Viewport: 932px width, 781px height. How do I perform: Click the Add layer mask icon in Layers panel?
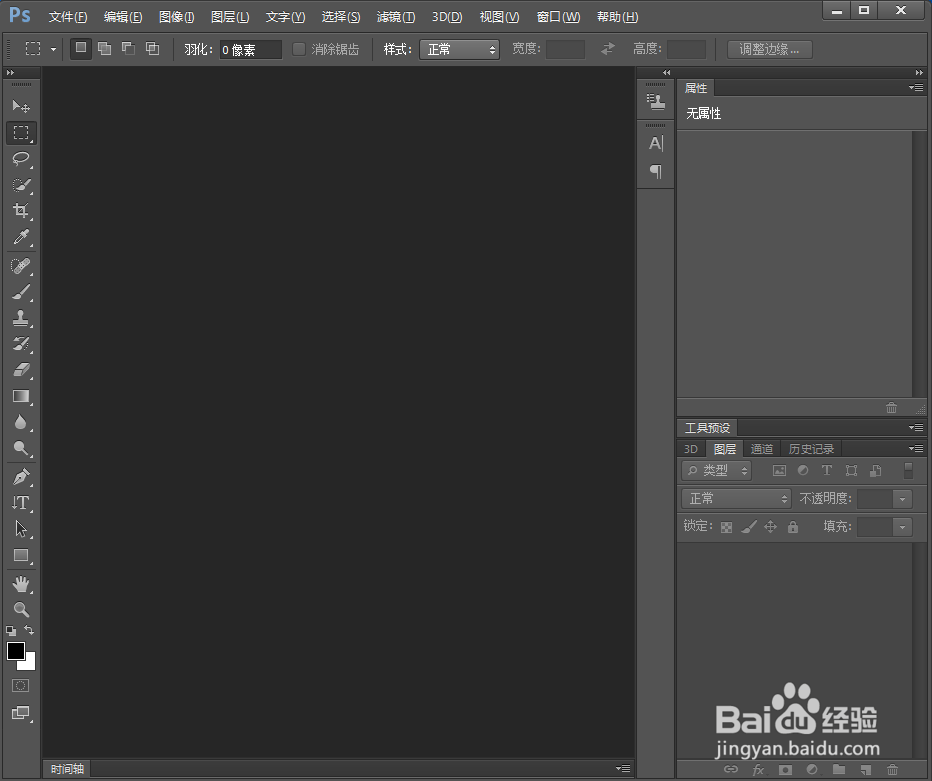click(x=783, y=770)
